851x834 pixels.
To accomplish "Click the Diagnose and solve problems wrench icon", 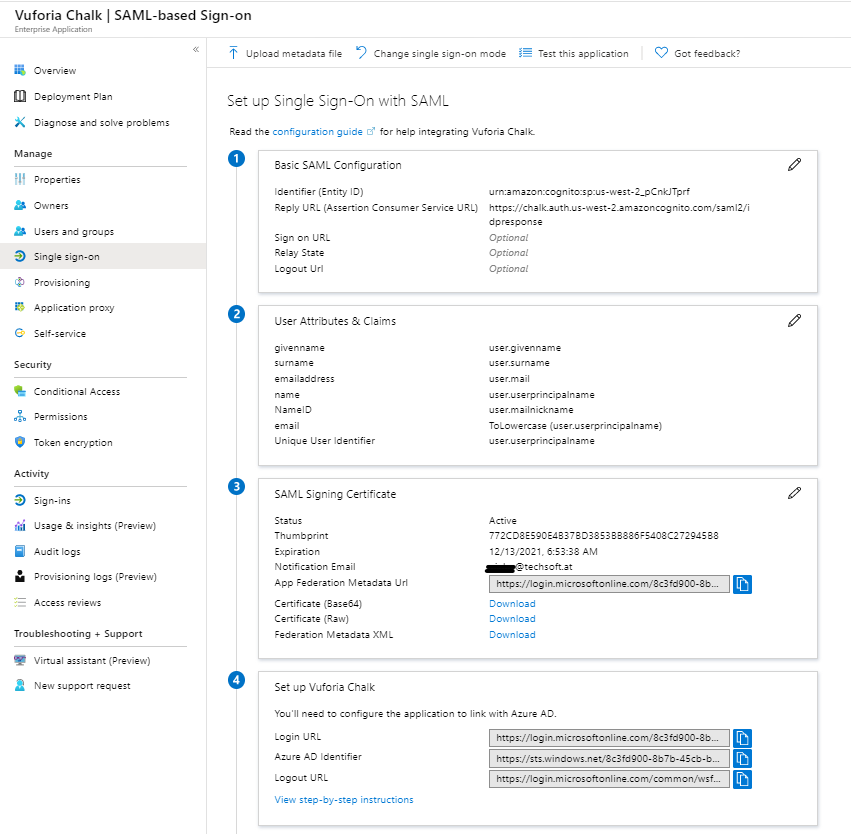I will coord(20,122).
